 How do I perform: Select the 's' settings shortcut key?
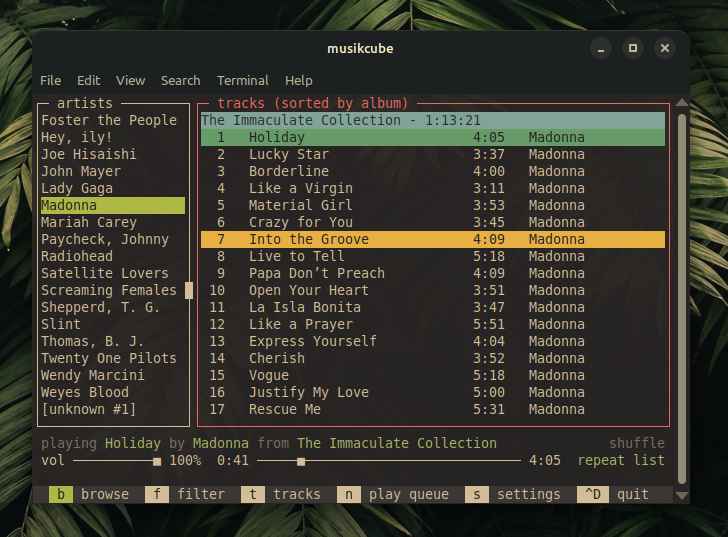[477, 494]
